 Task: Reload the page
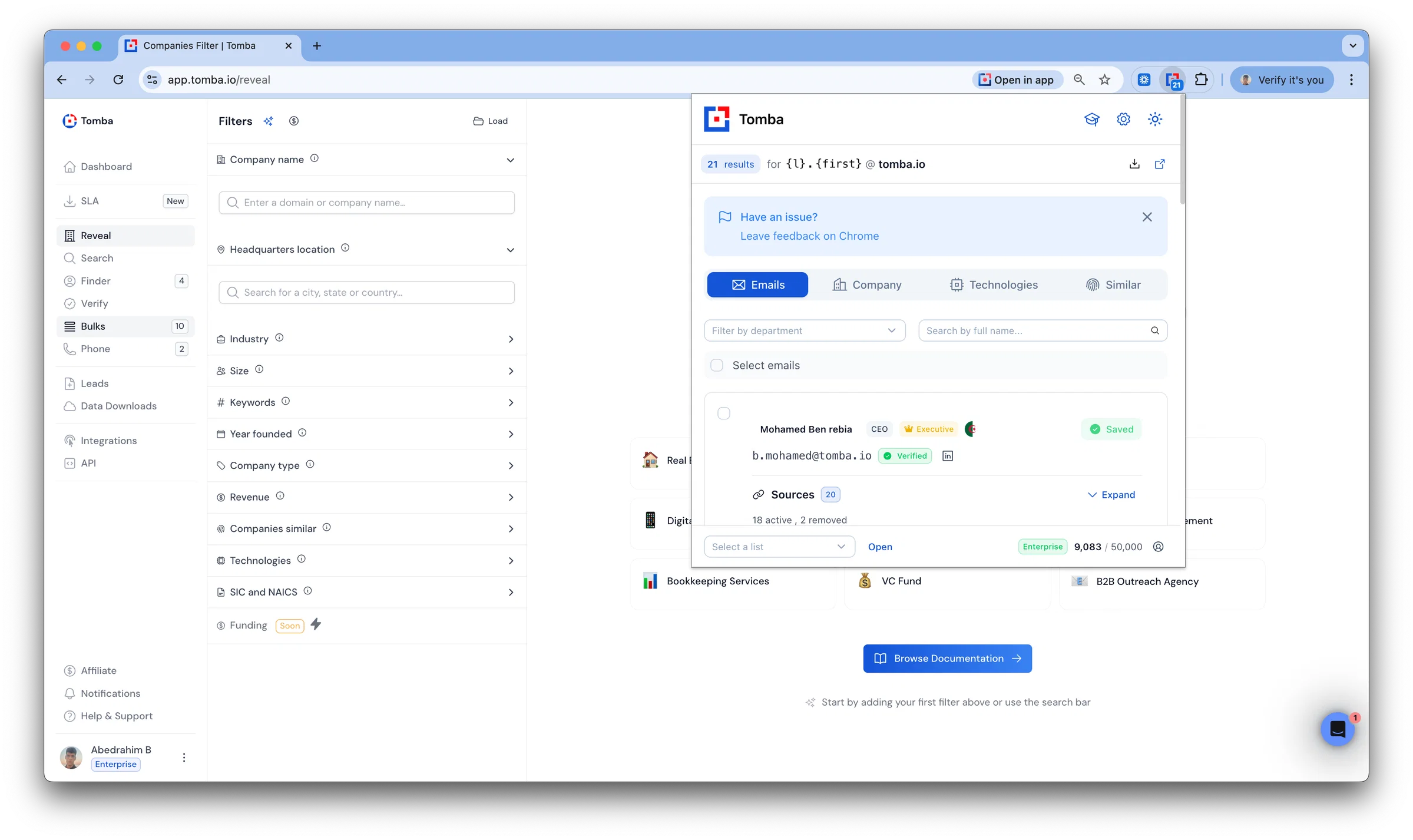[x=118, y=80]
